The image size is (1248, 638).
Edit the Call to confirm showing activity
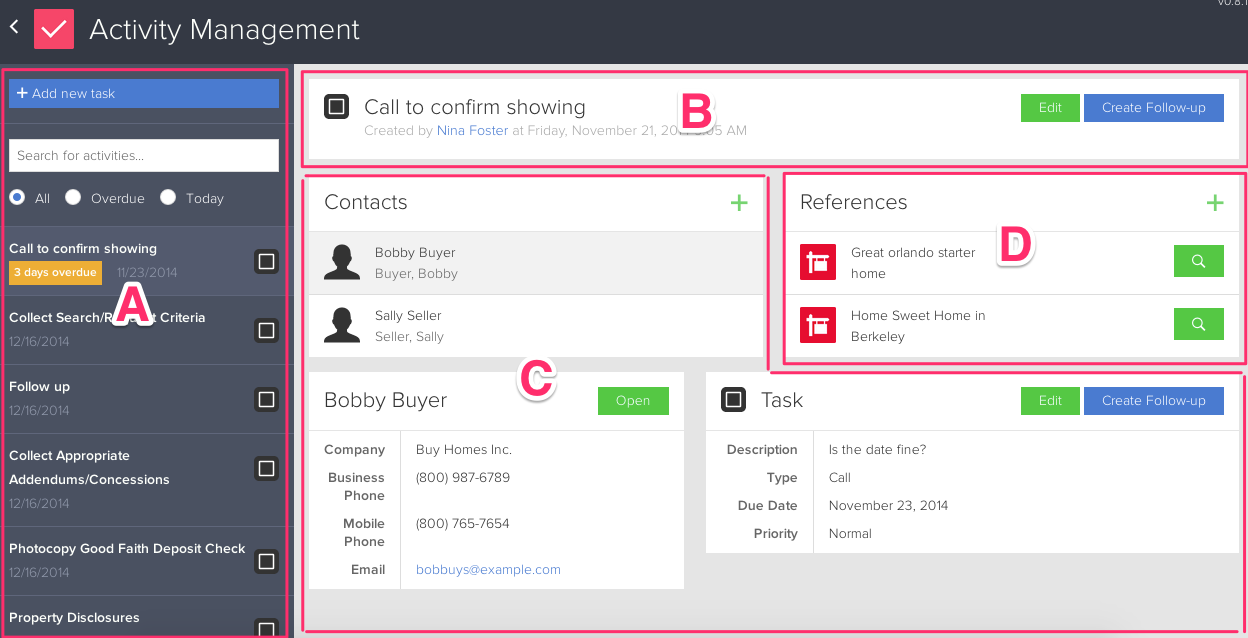[x=1050, y=107]
